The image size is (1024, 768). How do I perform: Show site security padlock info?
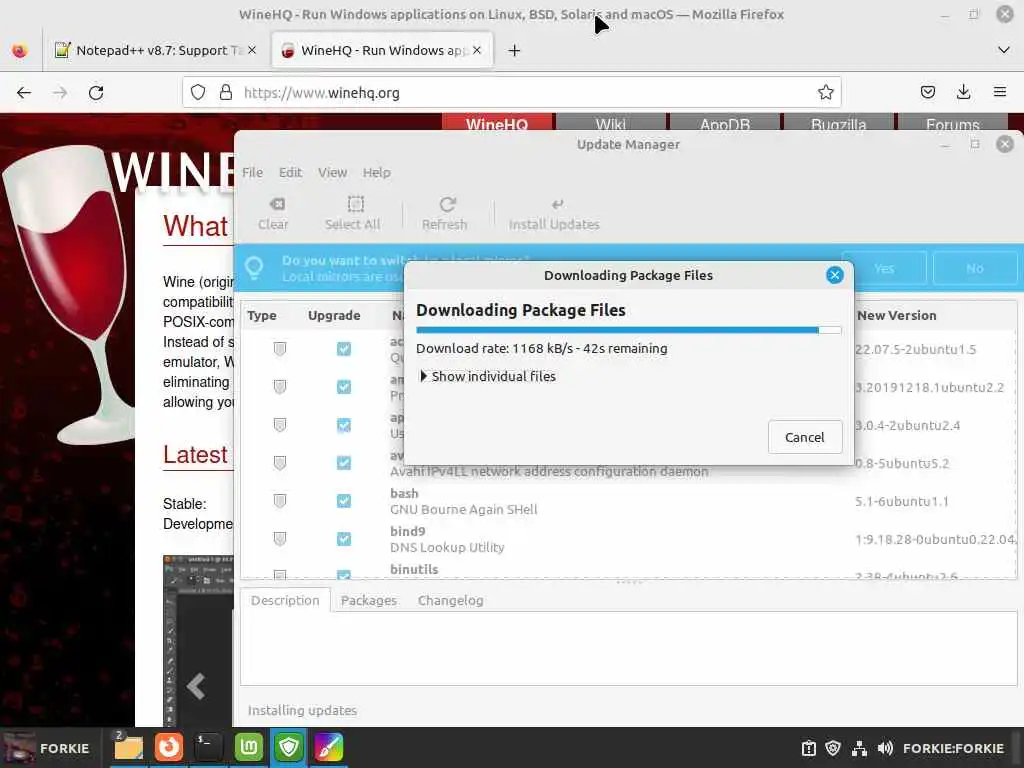(226, 93)
